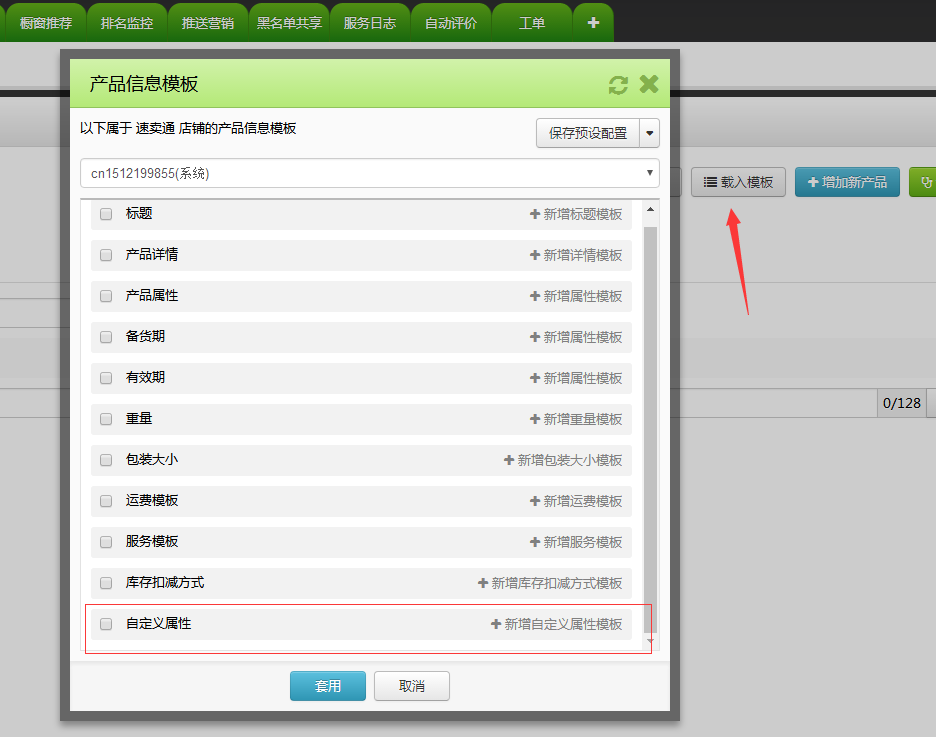Check the 自定义属性 checkbox
This screenshot has width=936, height=737.
[x=106, y=624]
